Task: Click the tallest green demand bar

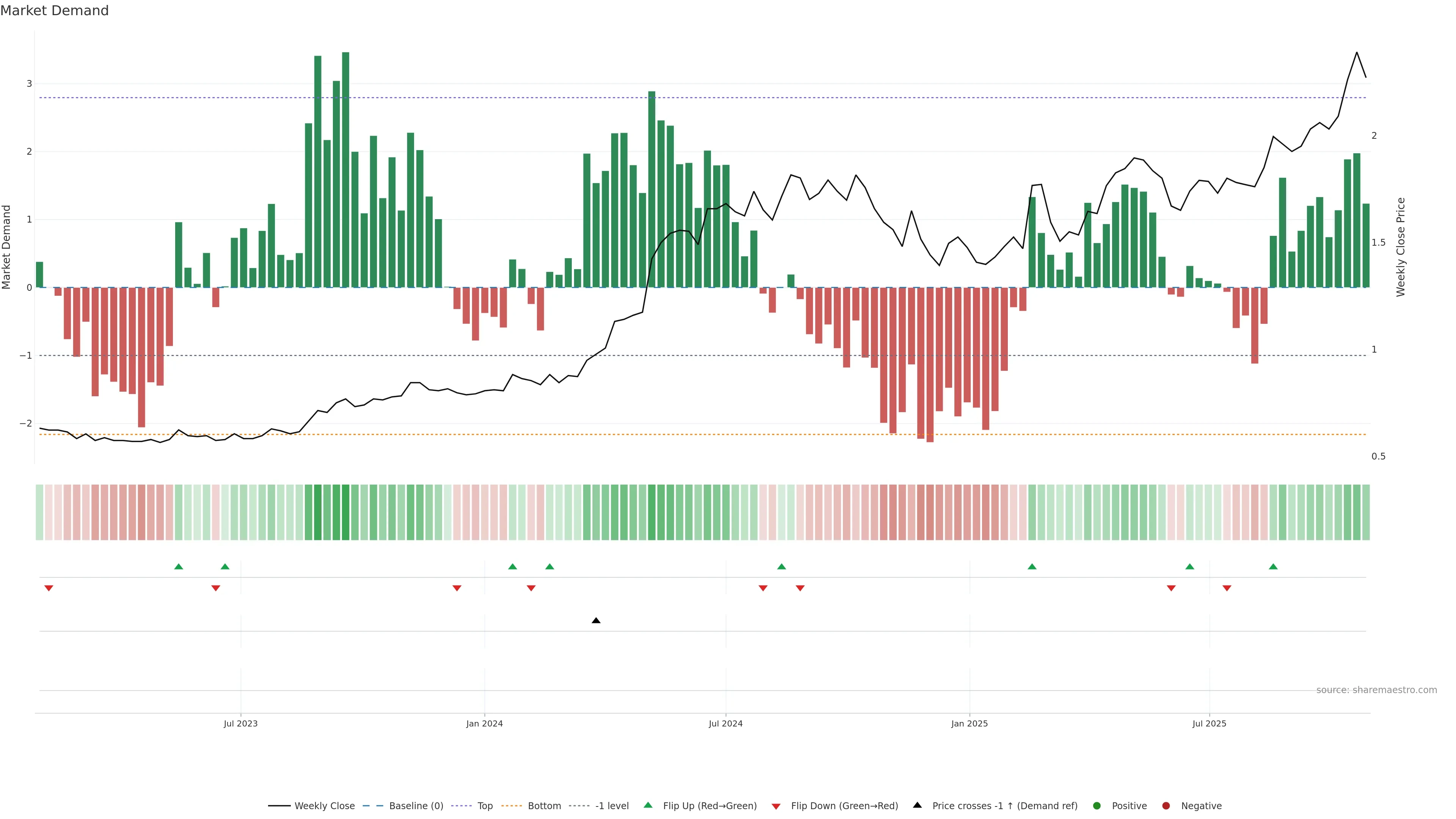Action: (345, 169)
